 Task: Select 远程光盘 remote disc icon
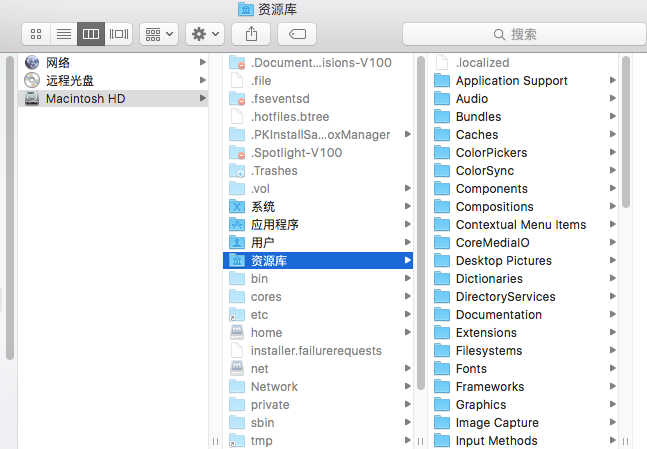tap(32, 80)
